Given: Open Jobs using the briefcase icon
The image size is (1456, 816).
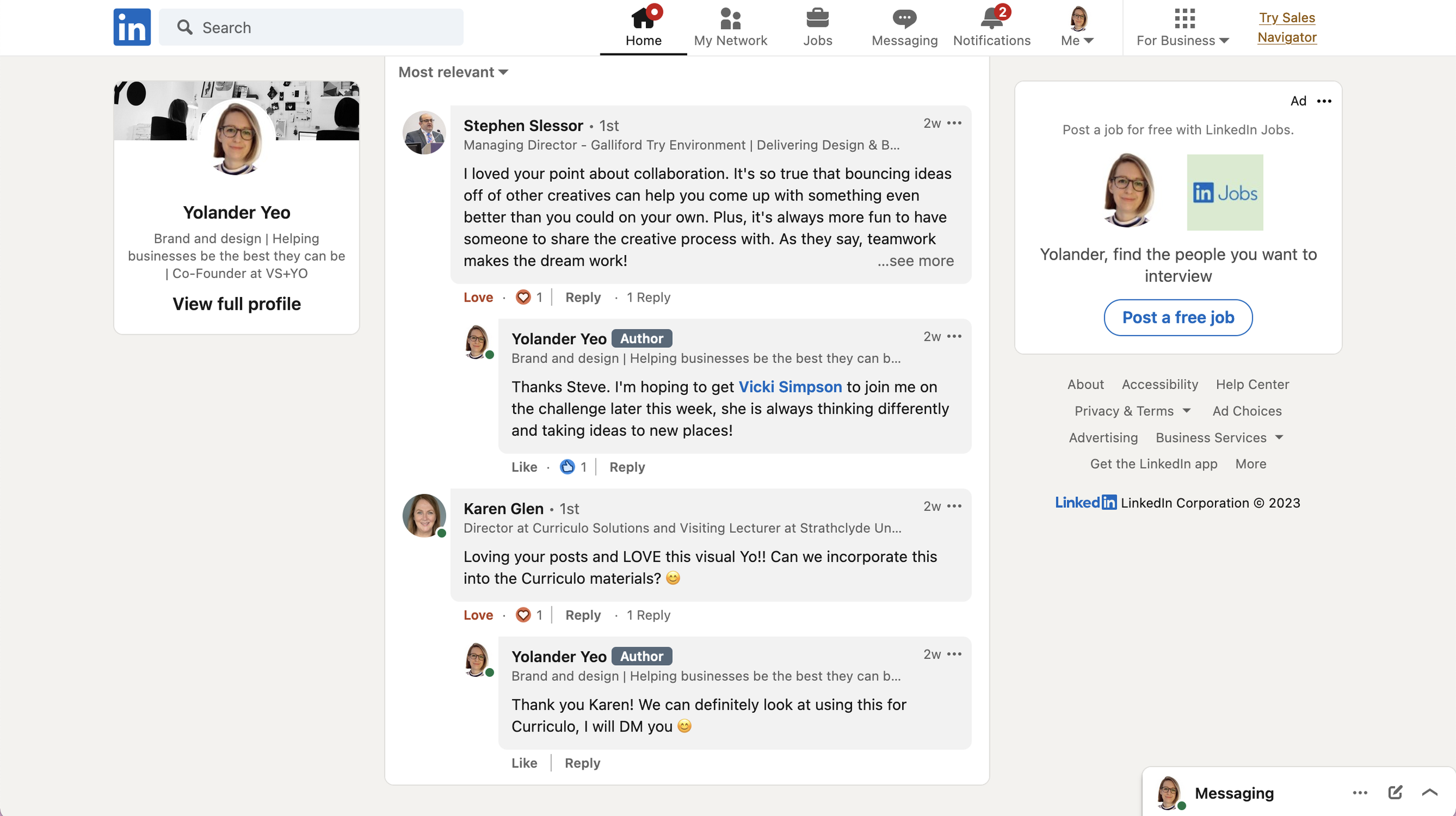Looking at the screenshot, I should (x=818, y=17).
